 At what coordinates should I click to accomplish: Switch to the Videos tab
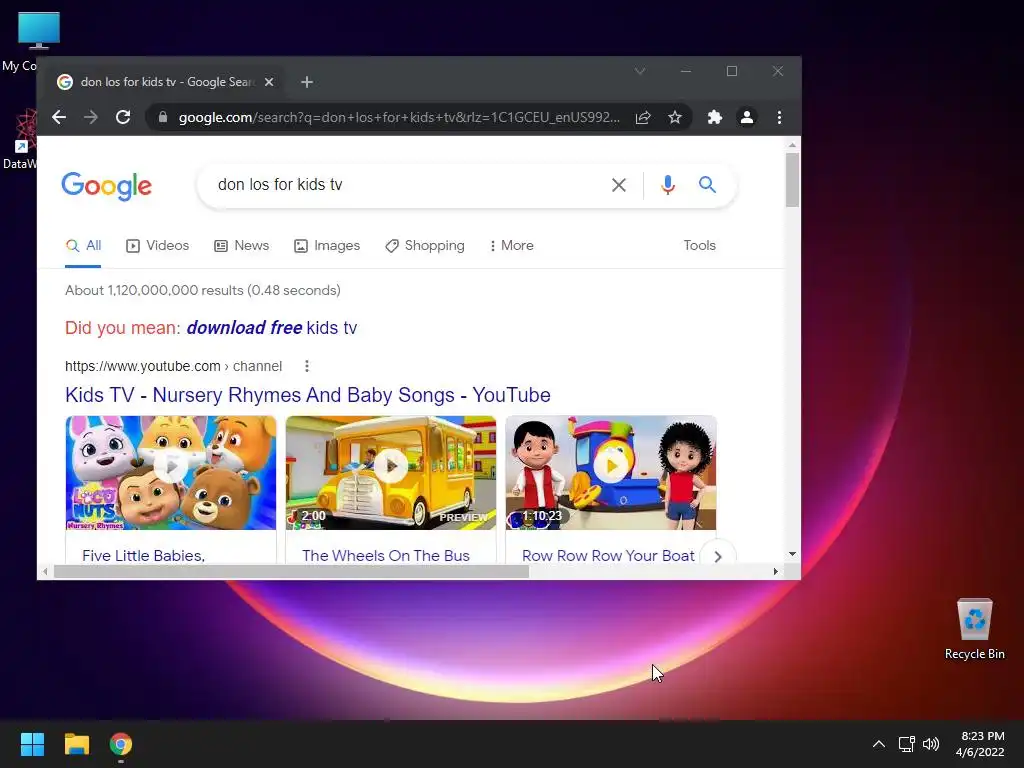tap(157, 246)
